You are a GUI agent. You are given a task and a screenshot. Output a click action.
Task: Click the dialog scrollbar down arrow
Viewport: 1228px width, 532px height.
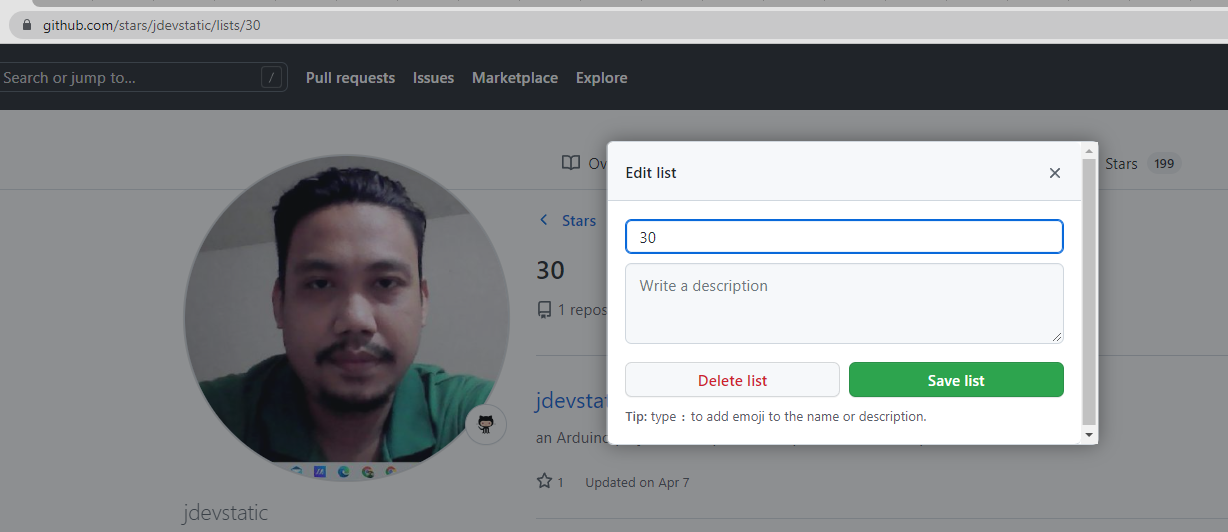[x=1090, y=435]
